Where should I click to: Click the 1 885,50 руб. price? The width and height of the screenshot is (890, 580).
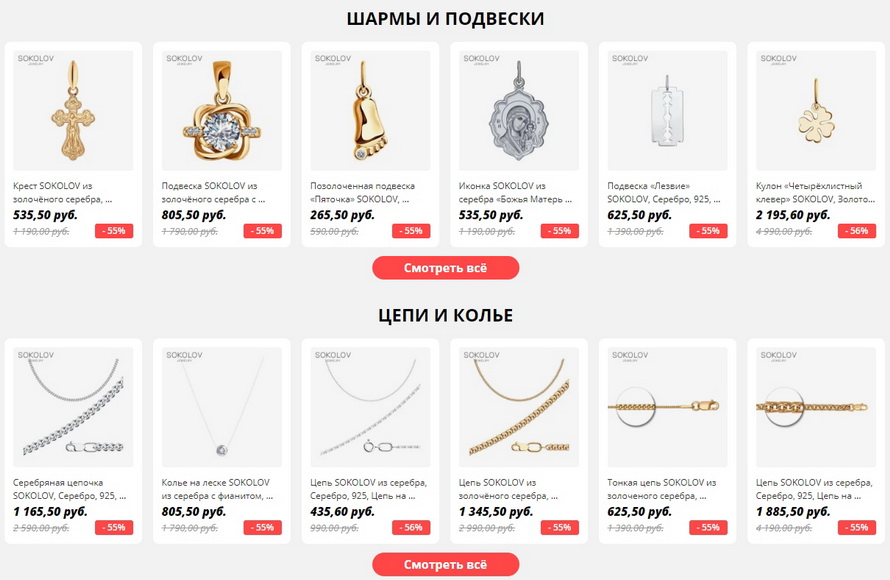[x=793, y=511]
